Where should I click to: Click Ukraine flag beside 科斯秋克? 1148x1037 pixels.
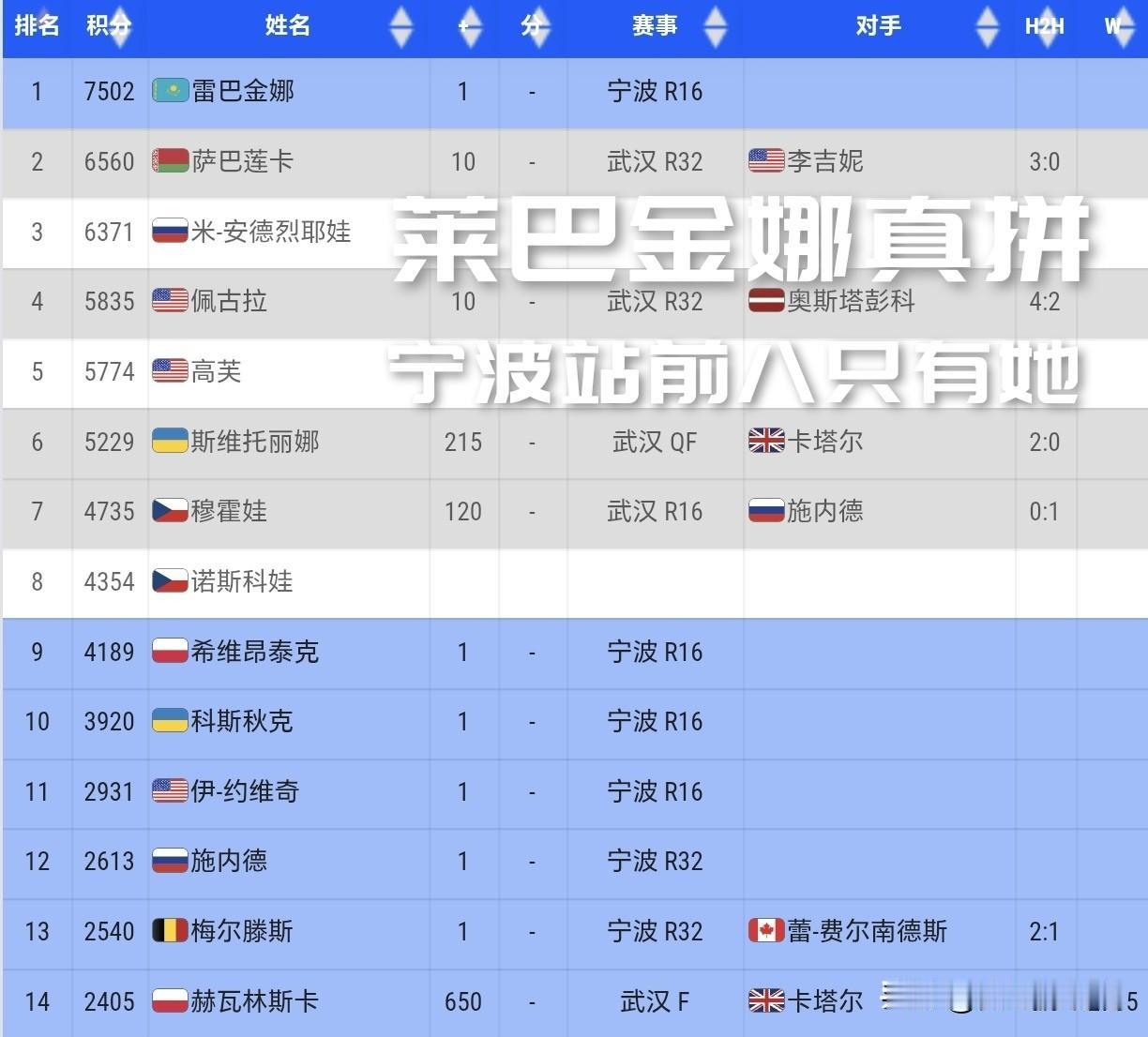(x=171, y=721)
